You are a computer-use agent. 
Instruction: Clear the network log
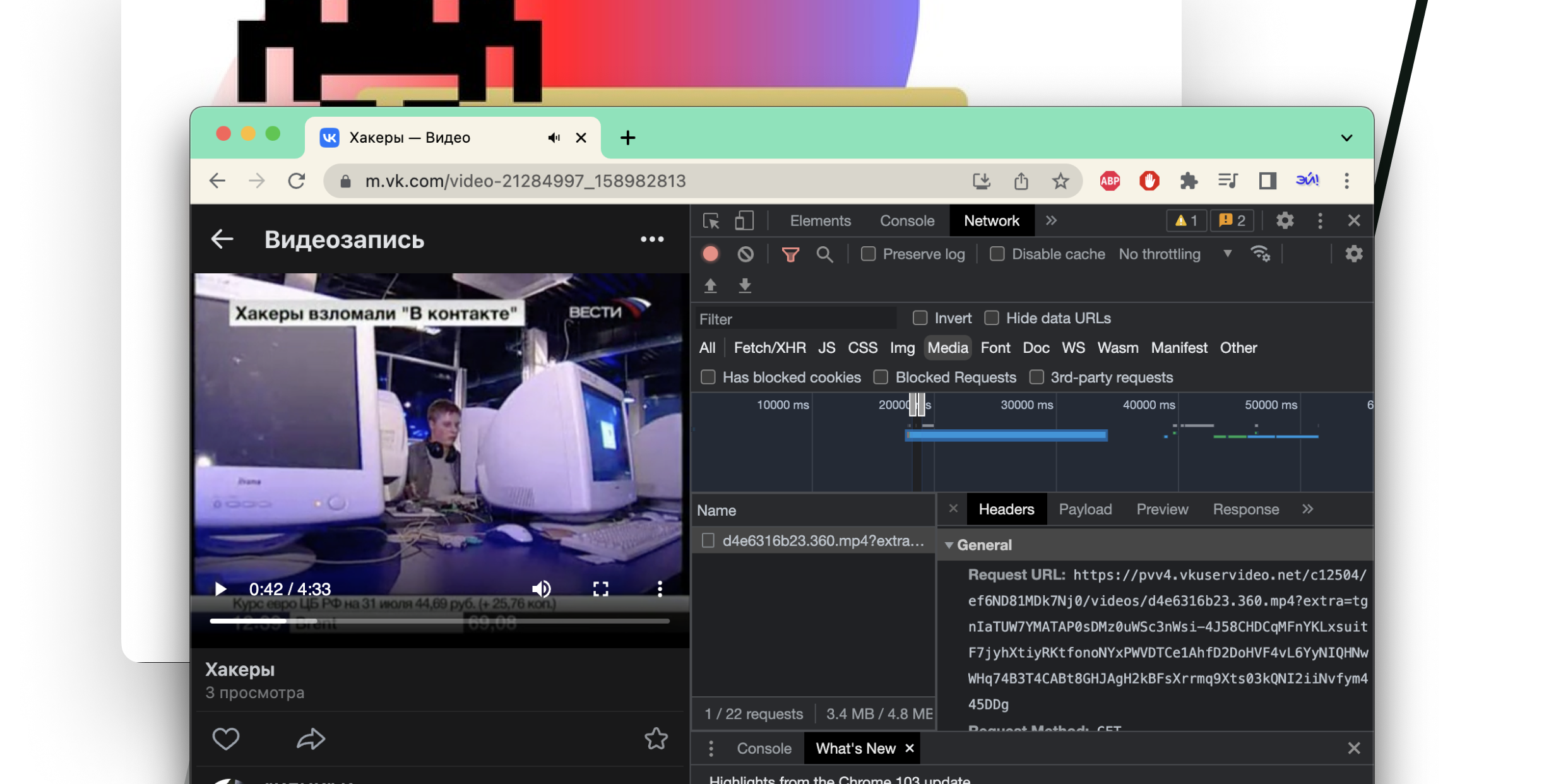(x=745, y=254)
